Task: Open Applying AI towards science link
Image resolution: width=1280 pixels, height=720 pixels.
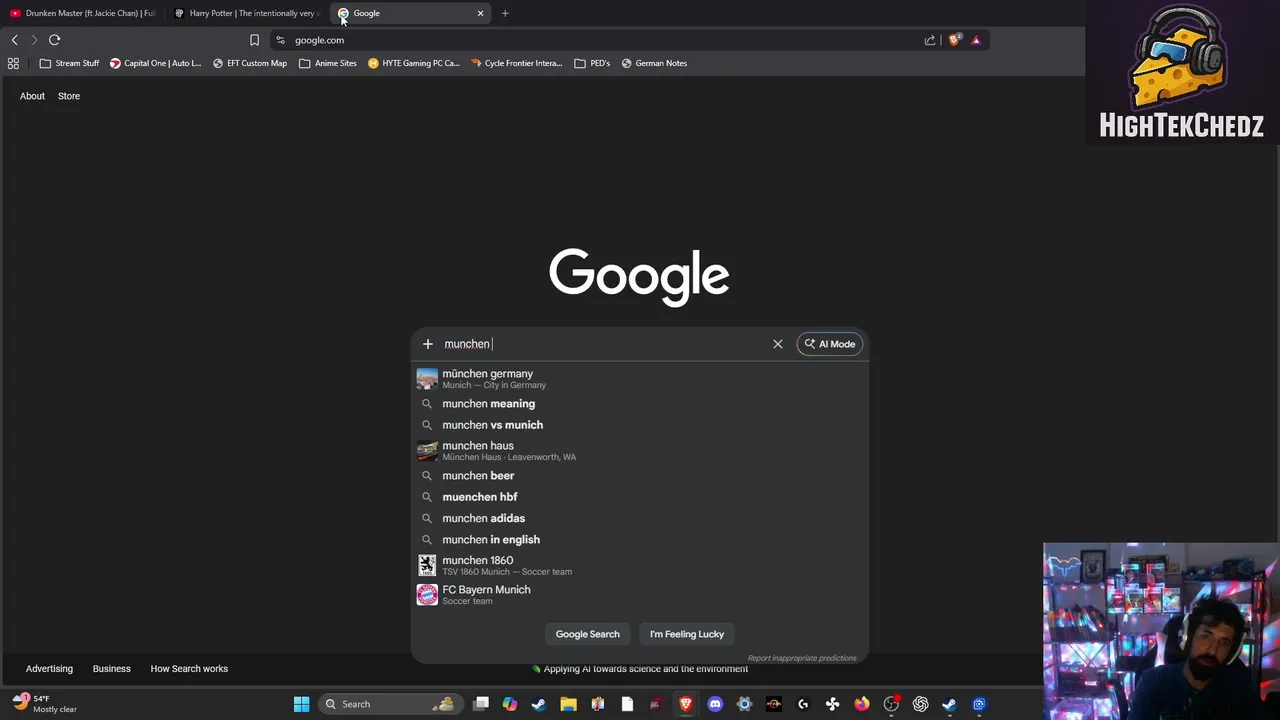Action: click(x=640, y=669)
